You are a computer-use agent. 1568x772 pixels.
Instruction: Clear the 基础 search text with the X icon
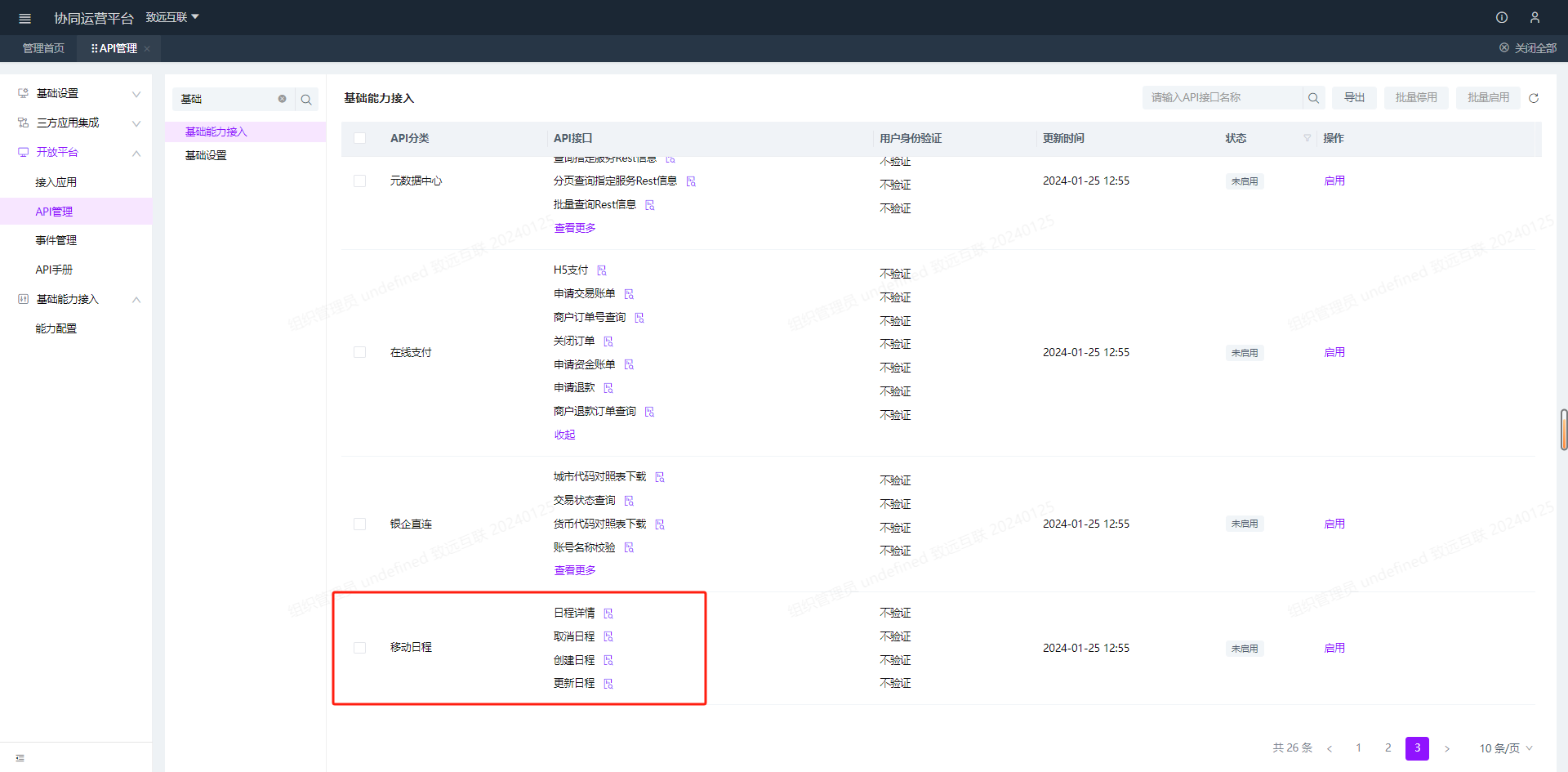pyautogui.click(x=282, y=99)
